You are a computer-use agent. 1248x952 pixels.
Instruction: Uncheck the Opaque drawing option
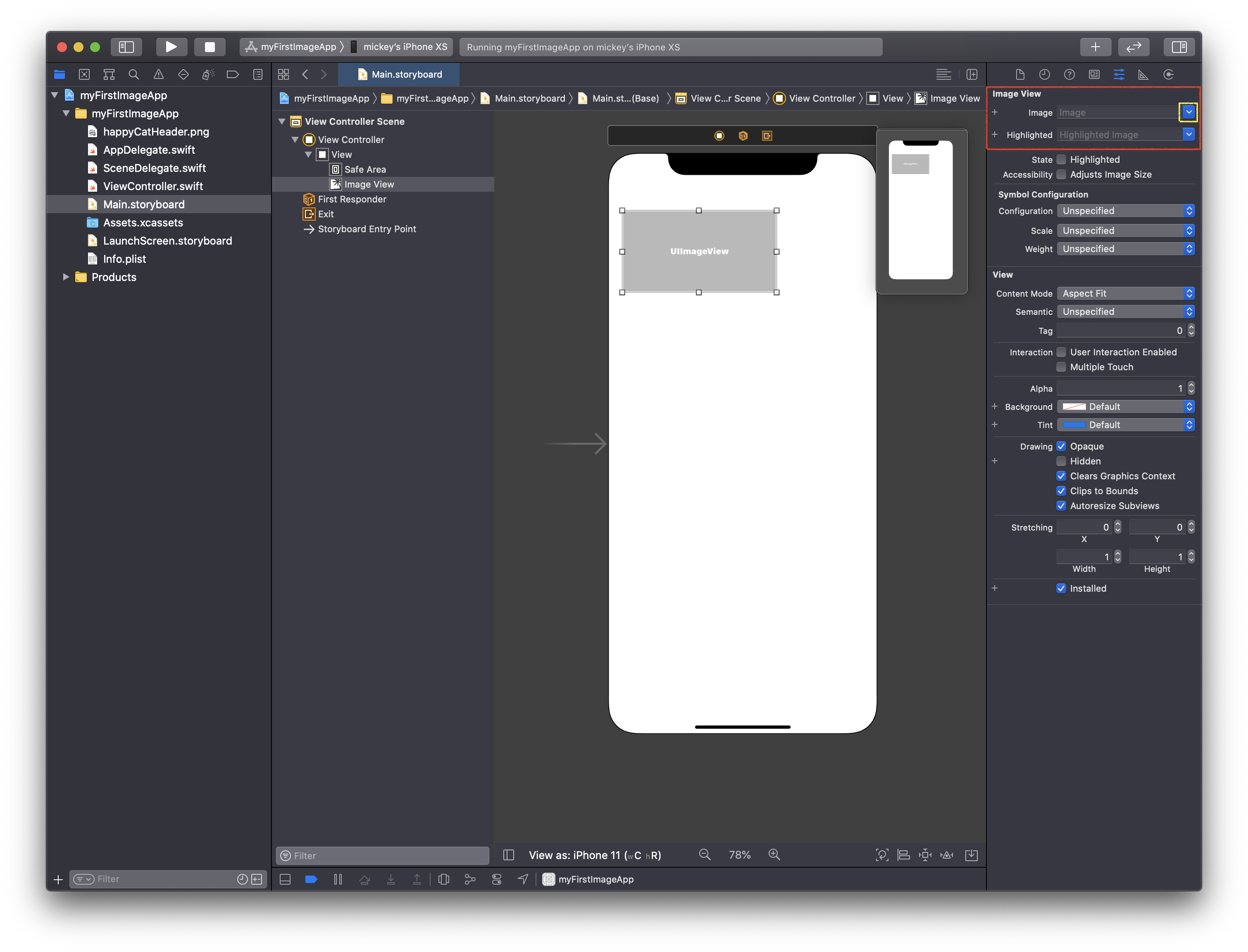pyautogui.click(x=1061, y=446)
